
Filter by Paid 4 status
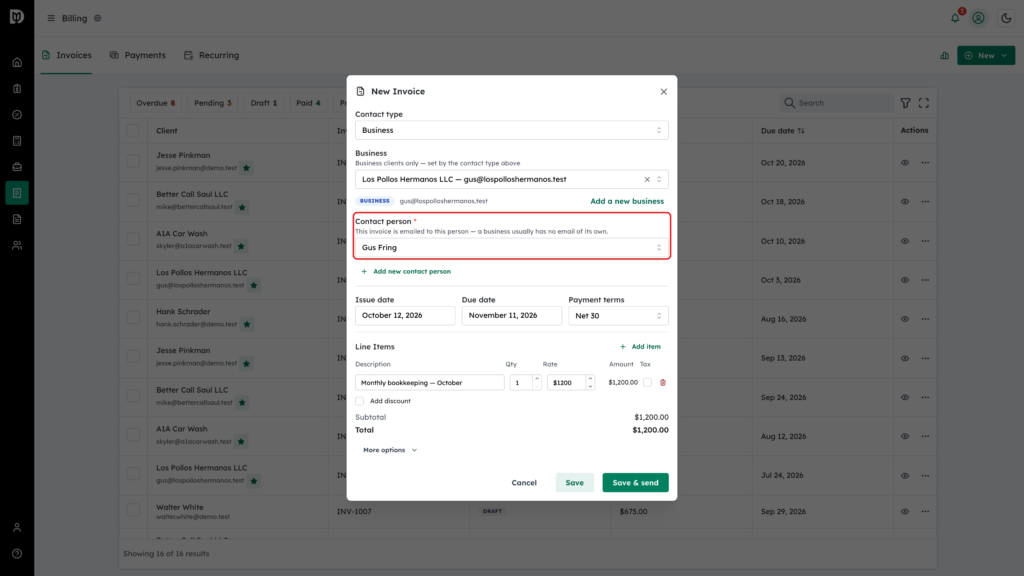(x=308, y=103)
